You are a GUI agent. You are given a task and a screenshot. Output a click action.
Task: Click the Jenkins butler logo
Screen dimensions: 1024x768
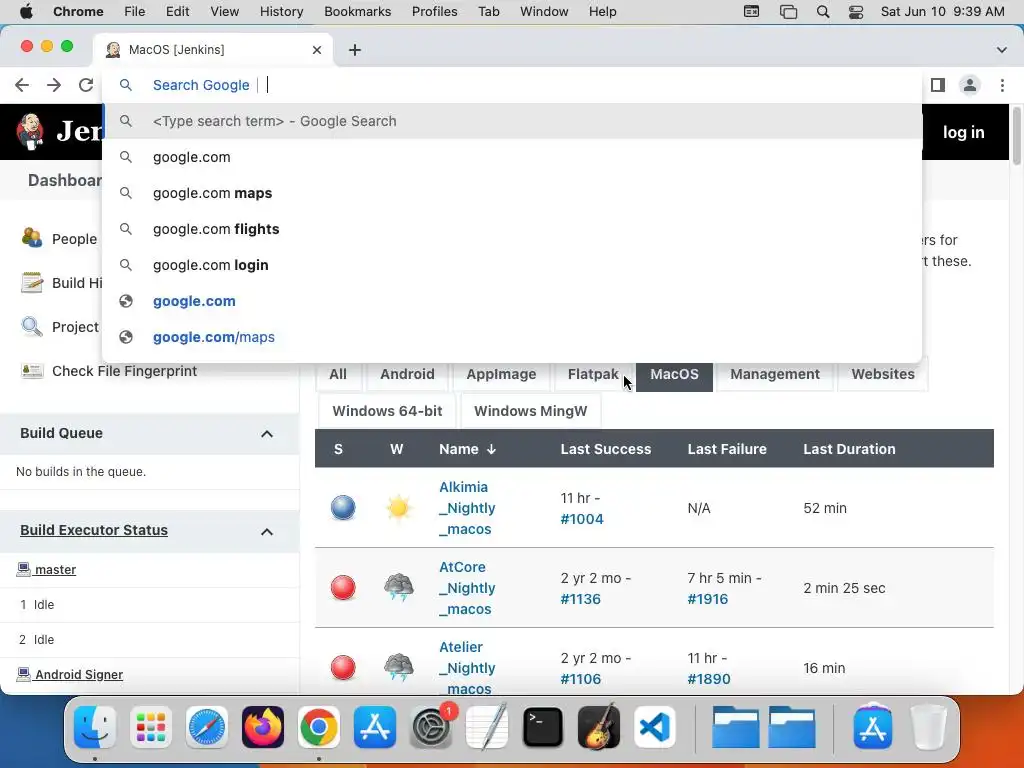tap(30, 132)
